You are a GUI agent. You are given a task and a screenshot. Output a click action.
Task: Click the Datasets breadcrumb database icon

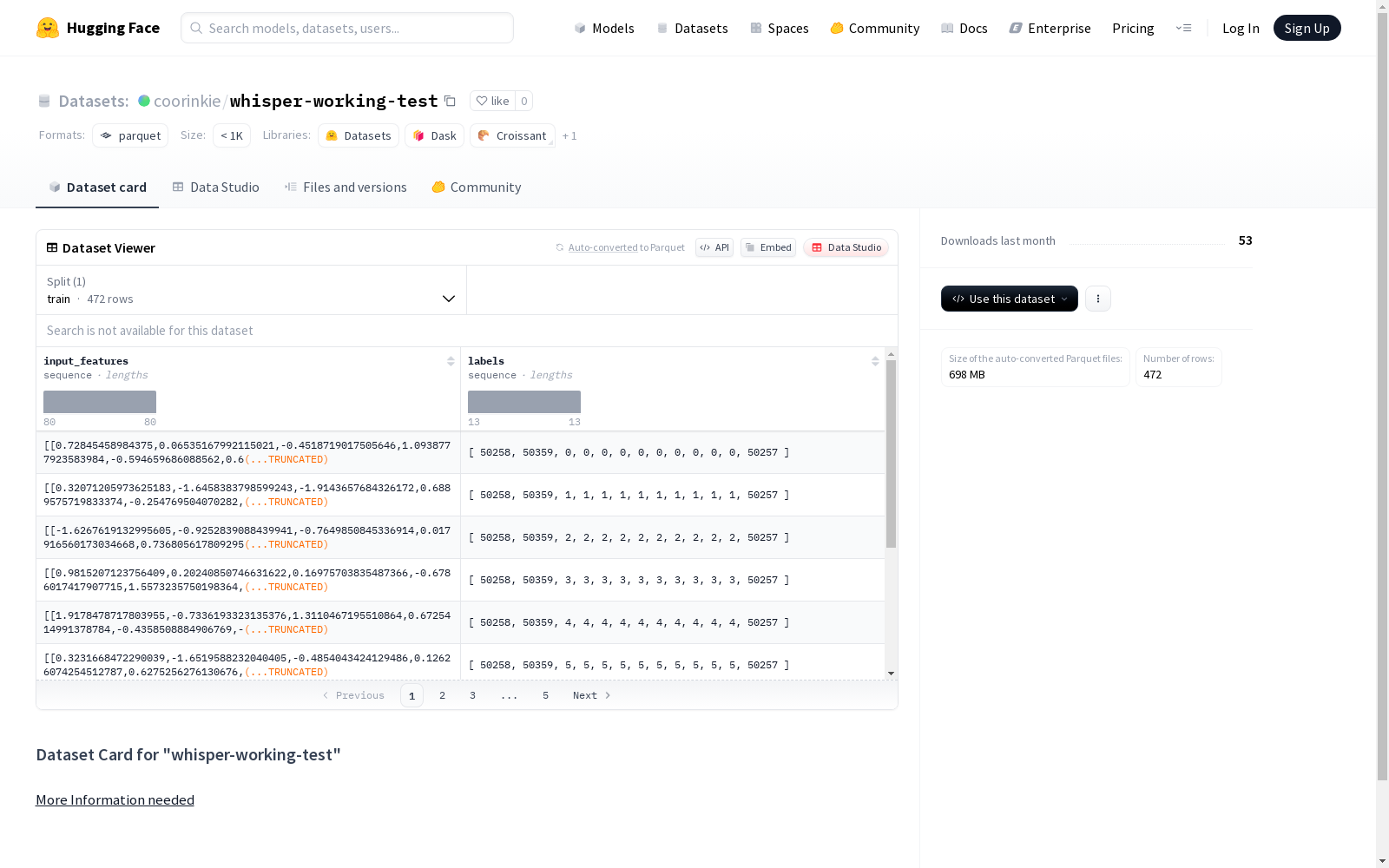click(44, 101)
